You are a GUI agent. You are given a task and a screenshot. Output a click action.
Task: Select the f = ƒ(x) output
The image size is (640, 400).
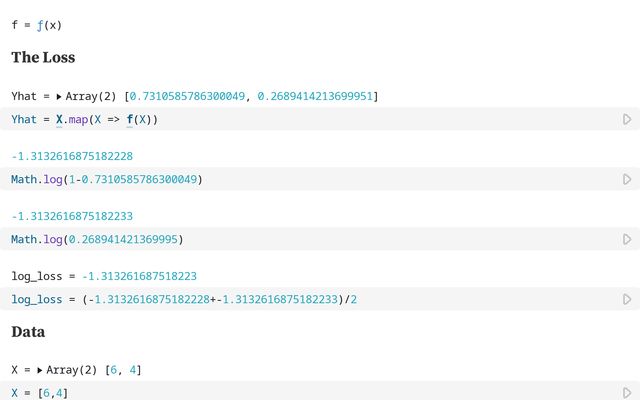click(x=36, y=24)
